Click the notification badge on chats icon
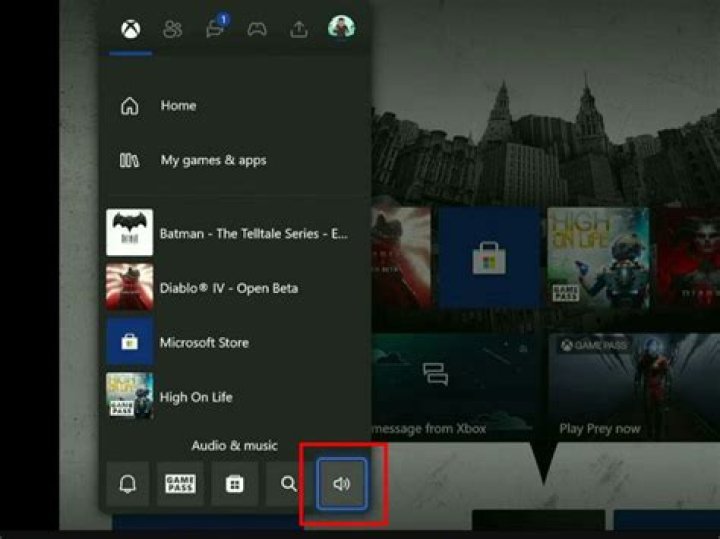This screenshot has width=720, height=539. click(223, 19)
